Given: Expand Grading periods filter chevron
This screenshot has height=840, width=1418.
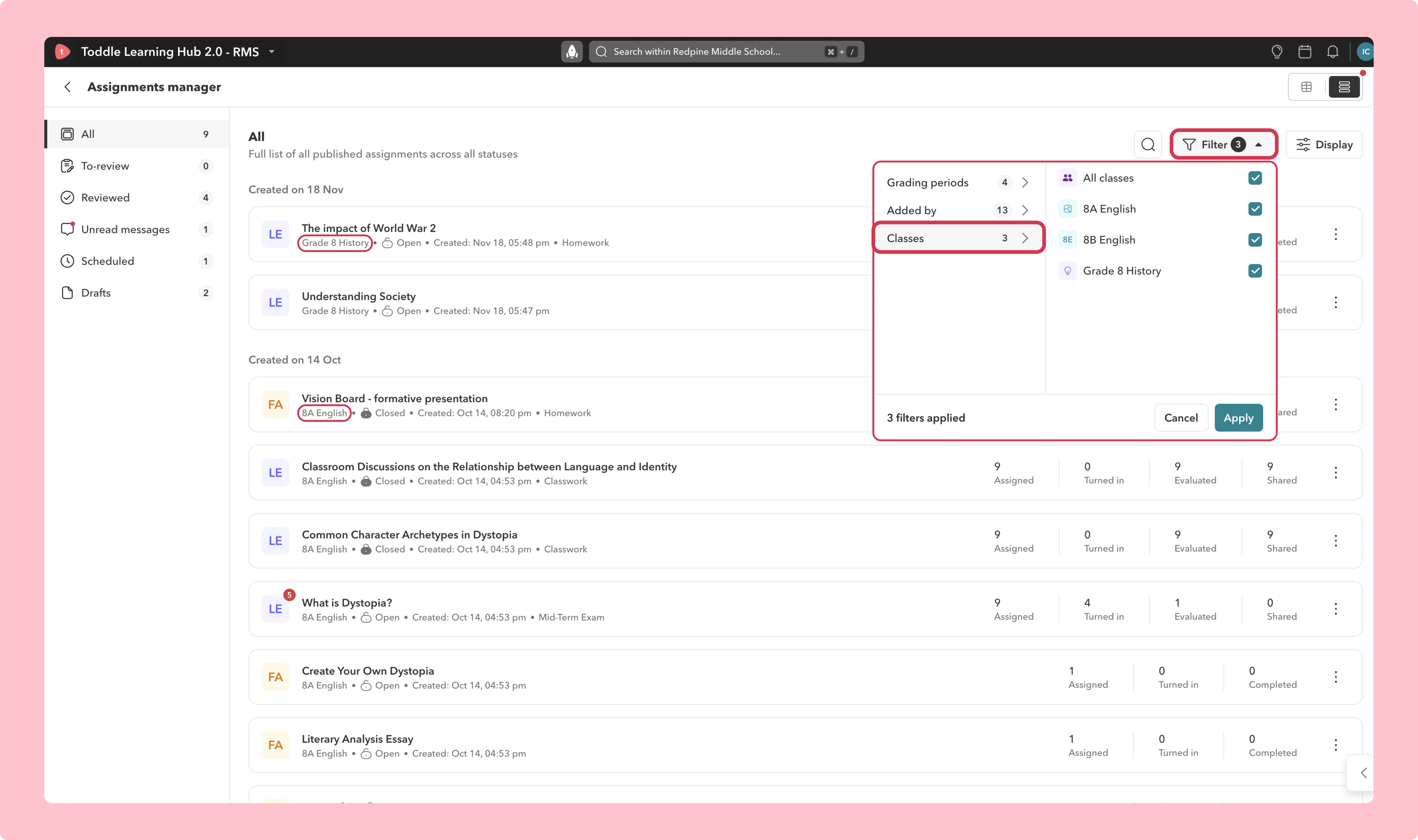Looking at the screenshot, I should 1025,182.
